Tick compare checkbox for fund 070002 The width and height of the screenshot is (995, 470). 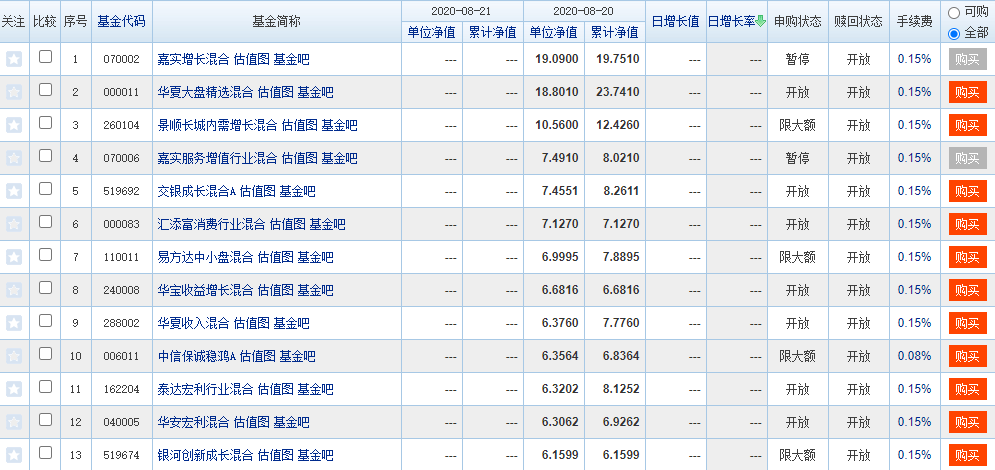pyautogui.click(x=45, y=57)
